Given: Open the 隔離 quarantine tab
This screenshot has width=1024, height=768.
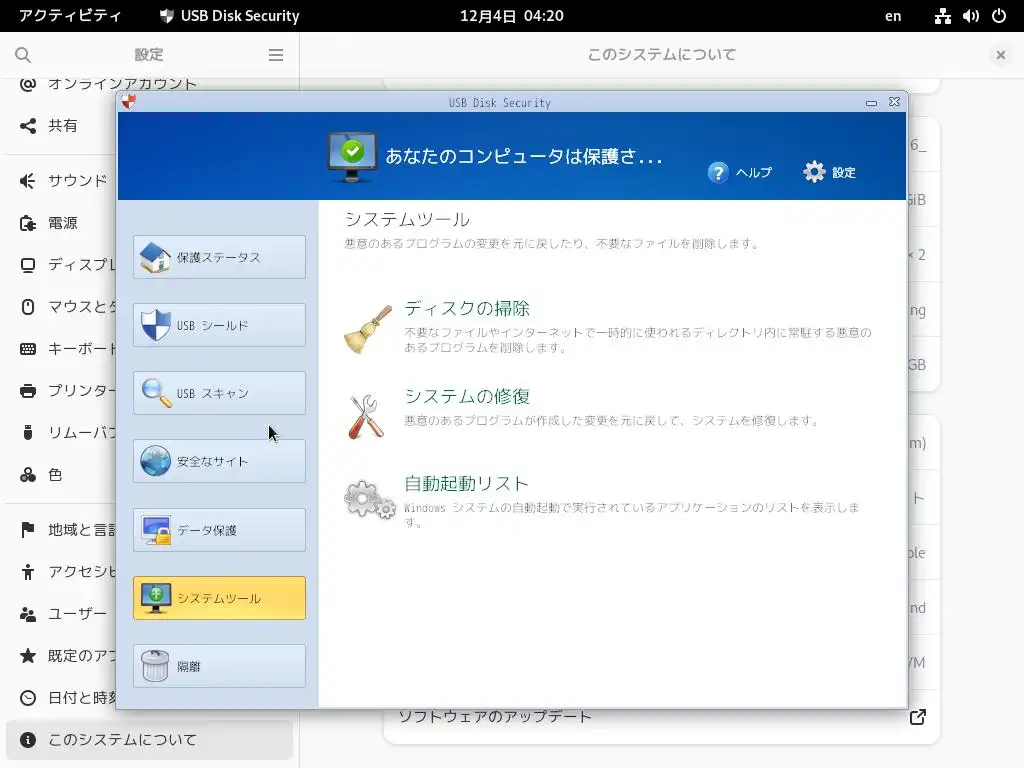Looking at the screenshot, I should [219, 666].
